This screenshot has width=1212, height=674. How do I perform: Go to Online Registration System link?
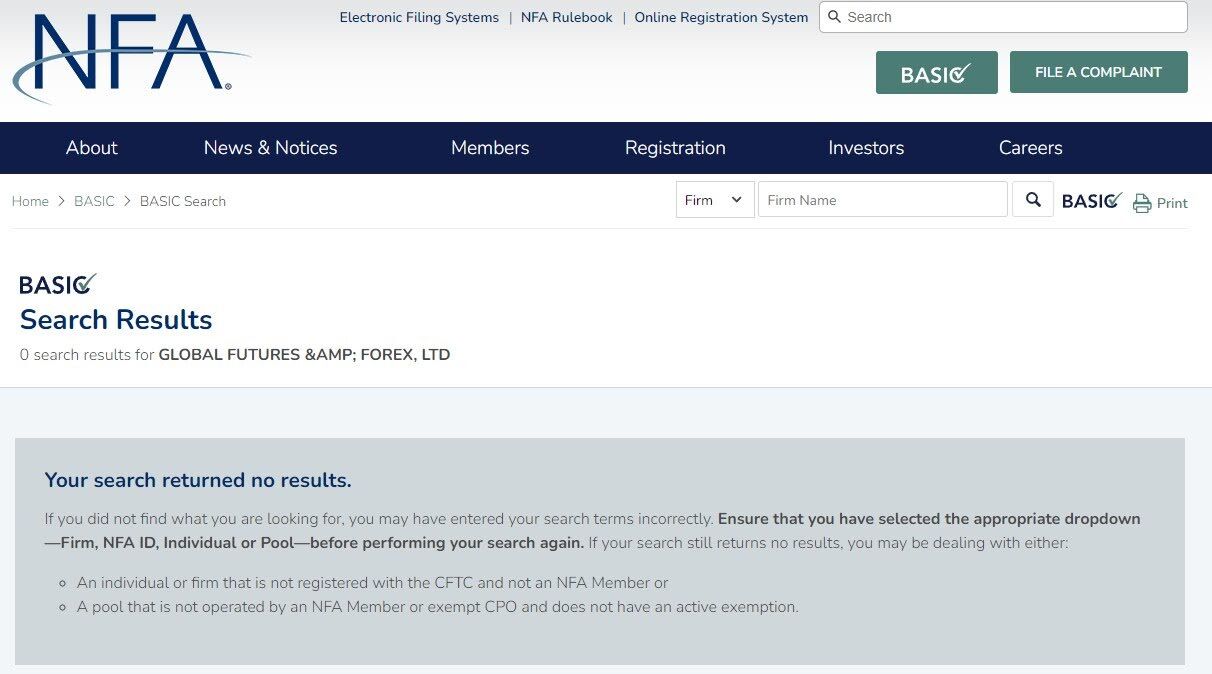721,17
